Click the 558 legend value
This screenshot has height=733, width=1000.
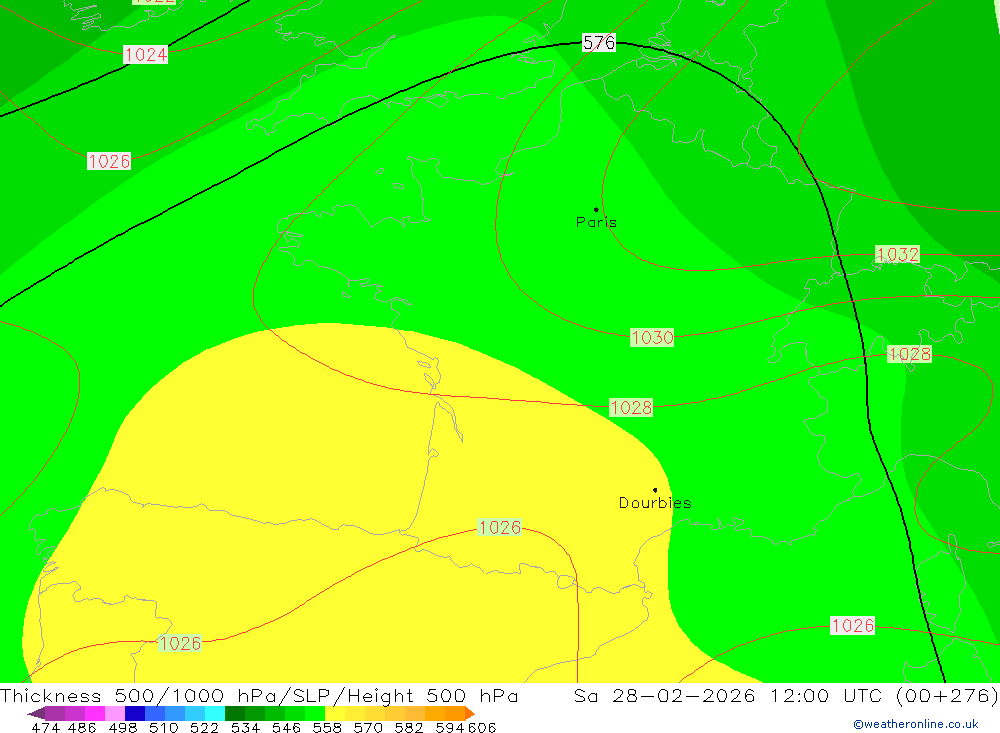[x=327, y=727]
